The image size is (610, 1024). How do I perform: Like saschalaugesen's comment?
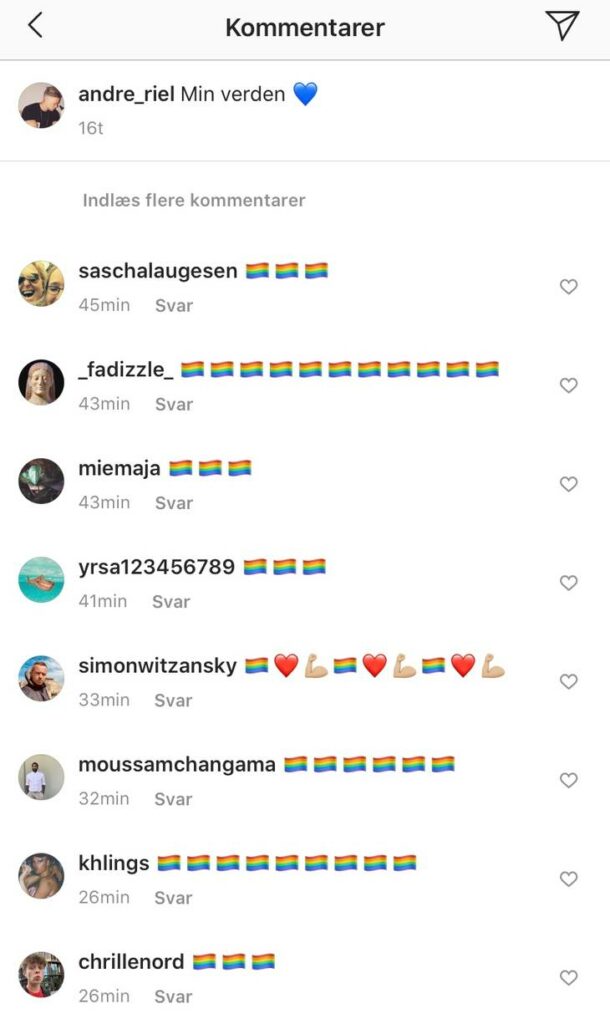click(569, 286)
